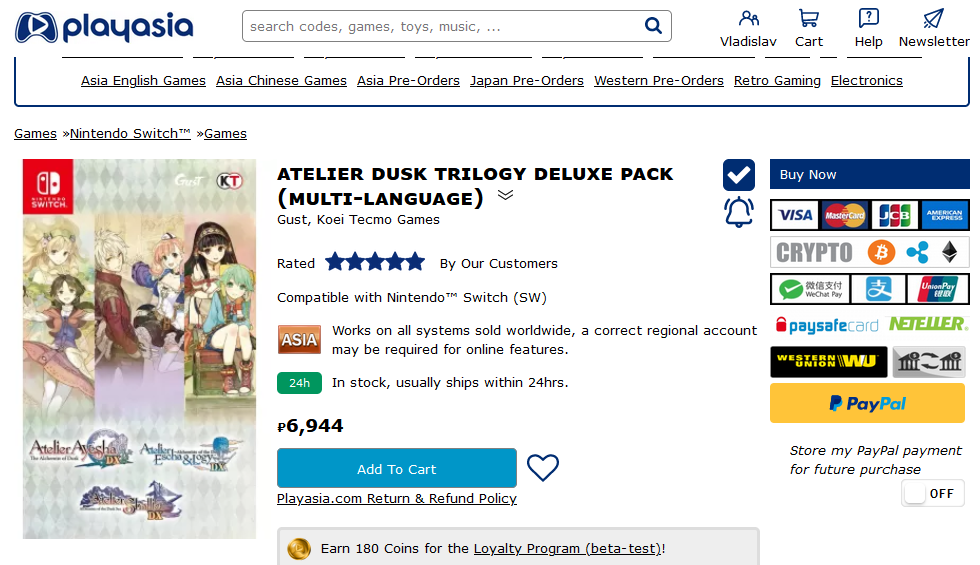Toggle the store PayPal payment switch

tap(932, 493)
